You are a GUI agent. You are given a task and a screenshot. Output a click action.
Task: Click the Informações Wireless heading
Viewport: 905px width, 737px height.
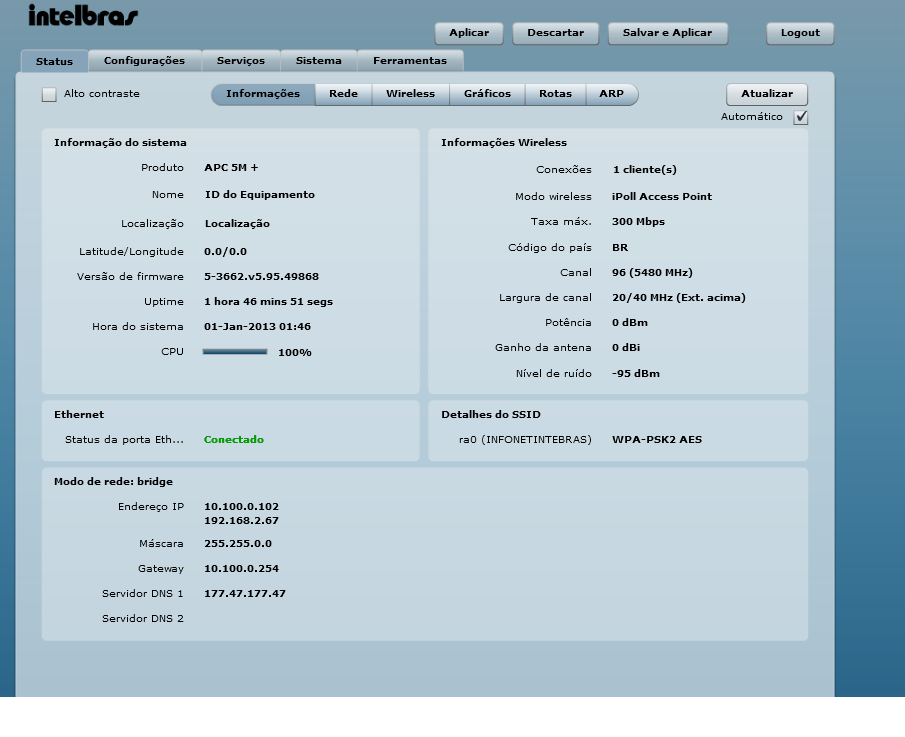pyautogui.click(x=504, y=143)
